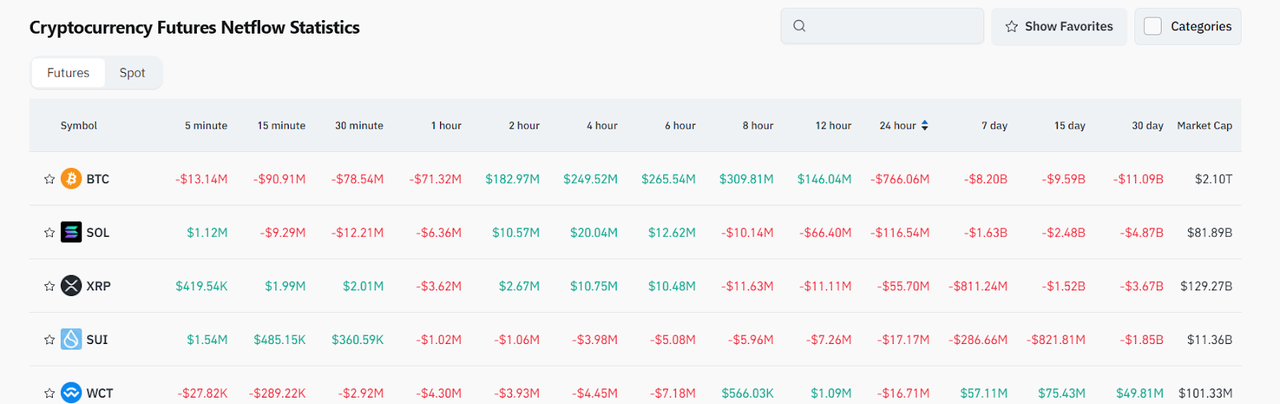Add SUI to favorites via star
The height and width of the screenshot is (404, 1280).
(x=49, y=340)
